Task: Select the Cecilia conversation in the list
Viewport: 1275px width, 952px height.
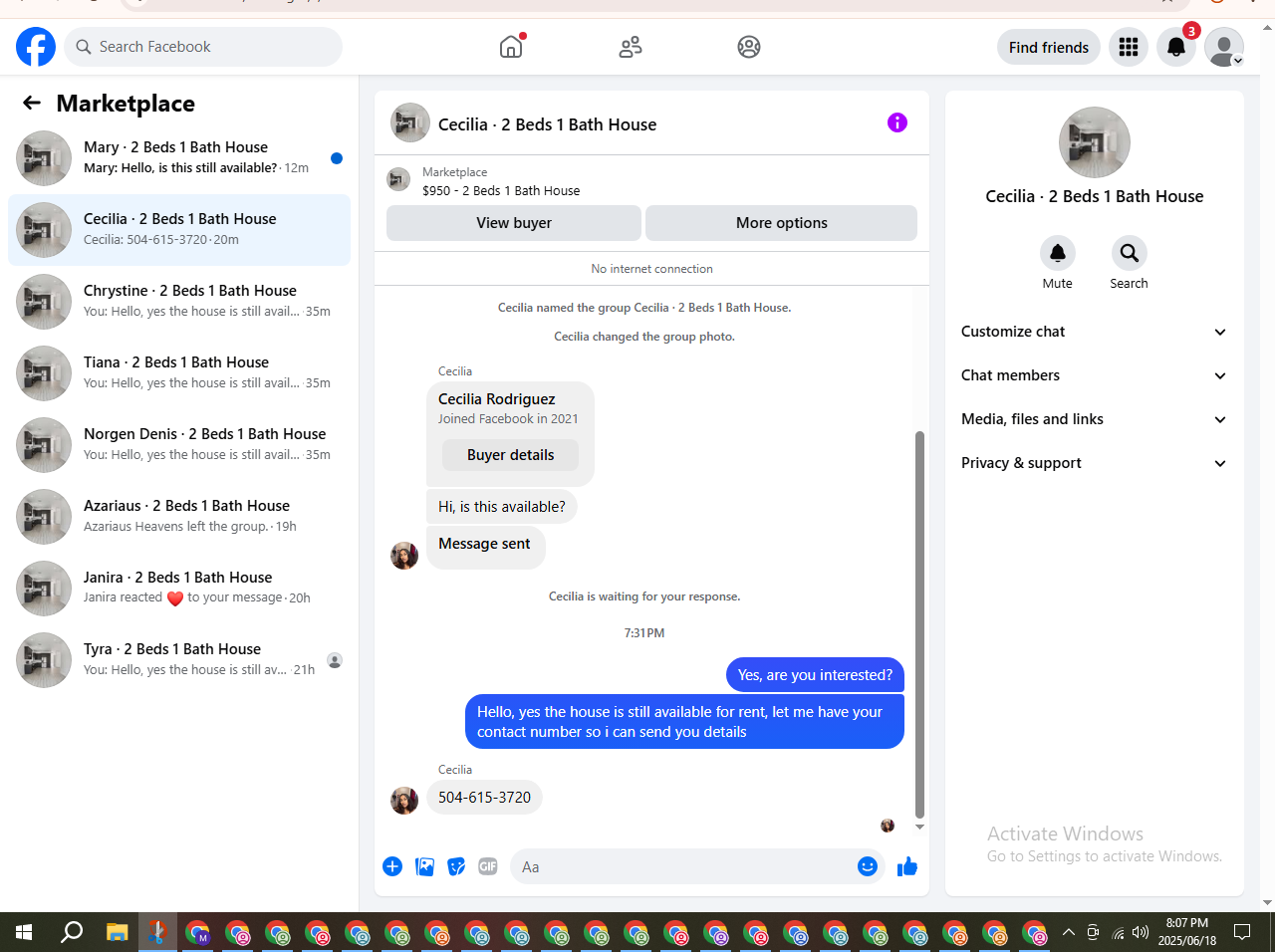Action: point(179,230)
